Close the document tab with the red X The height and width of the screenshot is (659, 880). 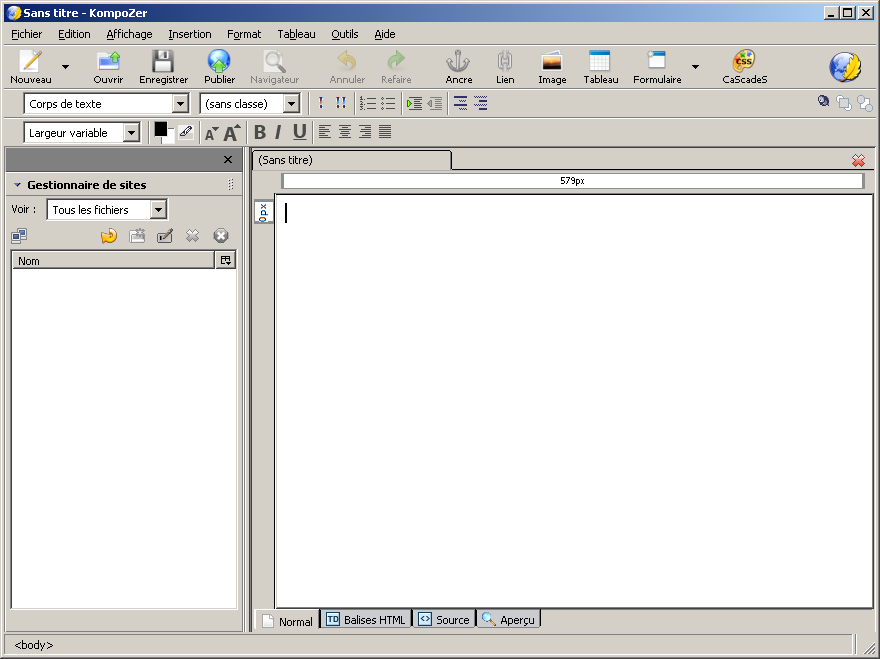858,161
